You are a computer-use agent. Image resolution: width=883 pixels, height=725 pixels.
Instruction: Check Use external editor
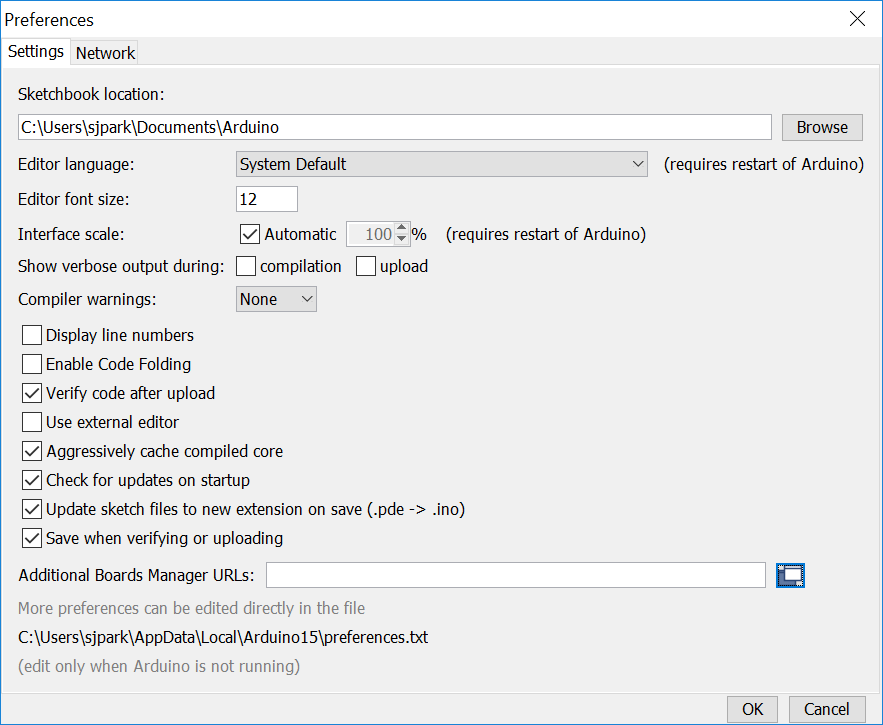[32, 422]
